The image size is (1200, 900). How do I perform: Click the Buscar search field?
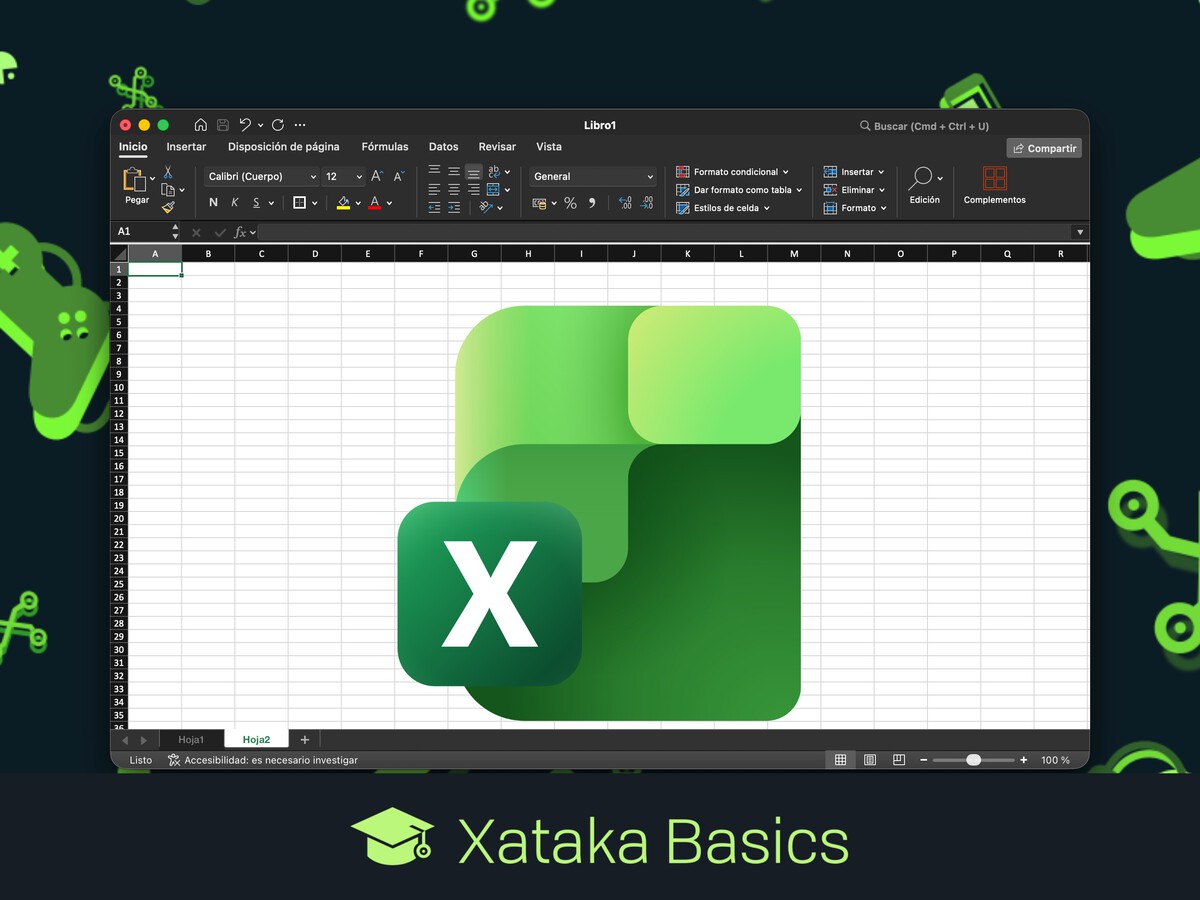point(925,126)
